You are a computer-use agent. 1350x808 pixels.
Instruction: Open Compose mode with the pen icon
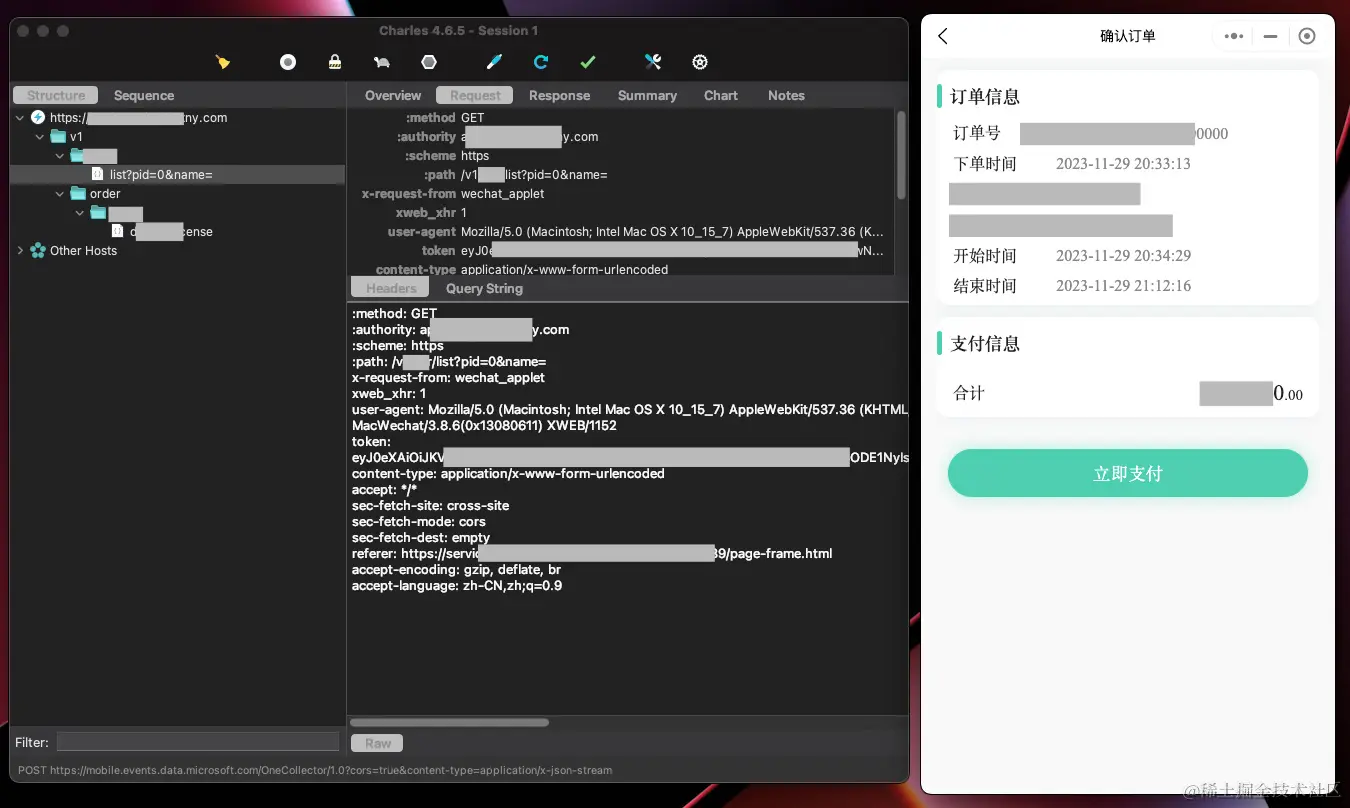(x=492, y=61)
